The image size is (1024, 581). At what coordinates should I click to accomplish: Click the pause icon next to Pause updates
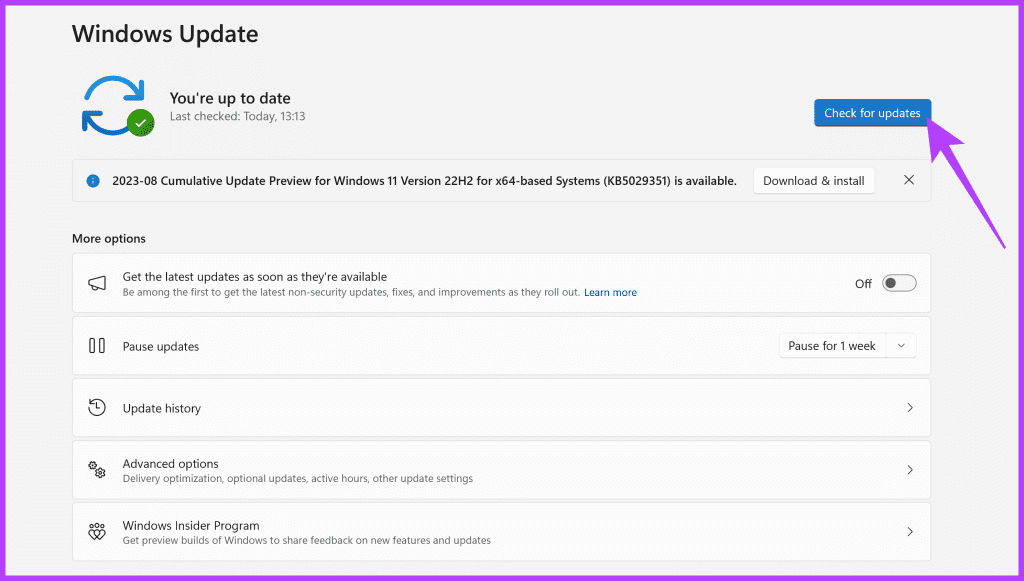(x=97, y=346)
